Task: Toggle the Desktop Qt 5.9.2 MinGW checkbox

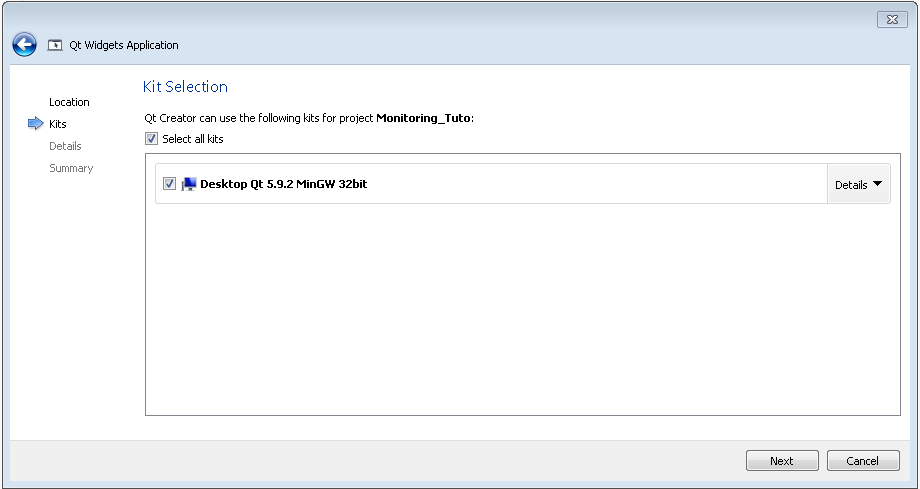Action: click(170, 184)
